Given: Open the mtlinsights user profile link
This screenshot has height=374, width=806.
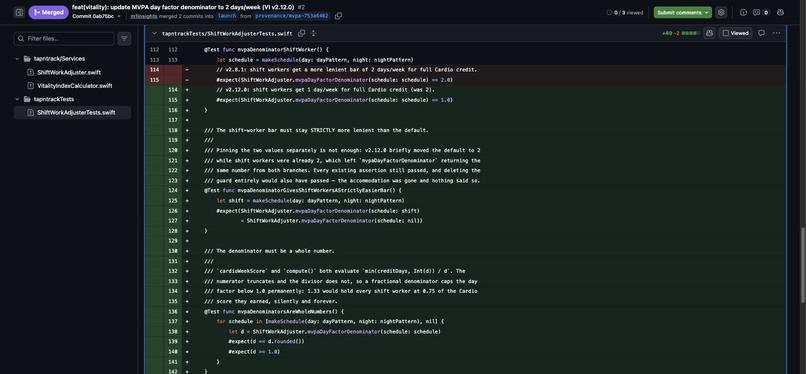Looking at the screenshot, I should (x=144, y=16).
